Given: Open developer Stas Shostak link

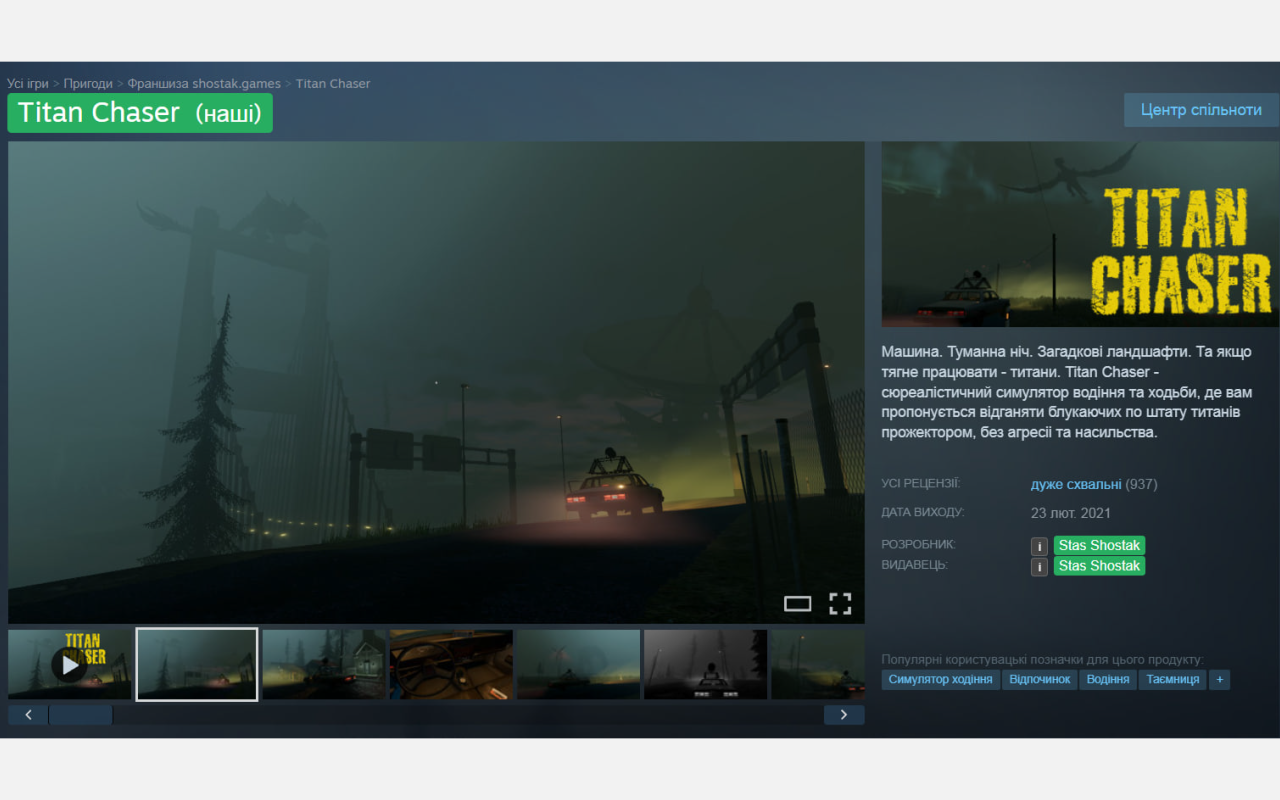Looking at the screenshot, I should [x=1099, y=546].
